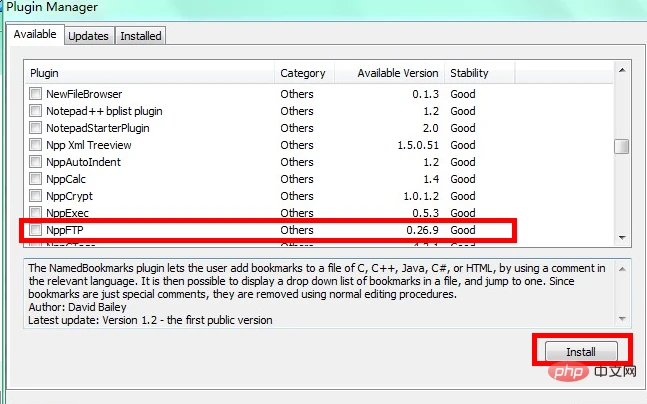This screenshot has height=404, width=647.
Task: Mark the Notepad++ bplist plugin checkbox
Action: tap(37, 111)
